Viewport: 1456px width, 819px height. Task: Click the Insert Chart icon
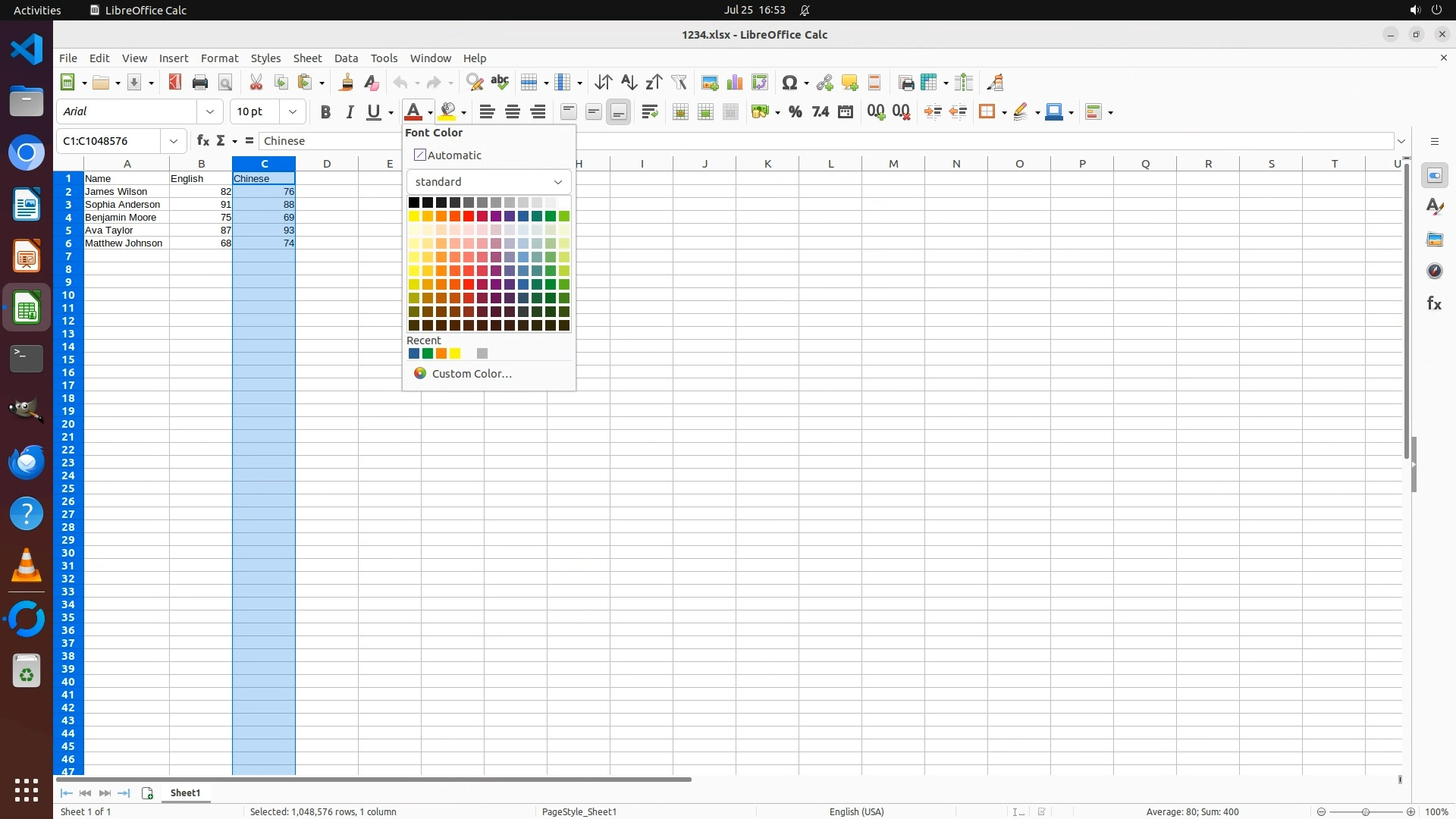click(x=734, y=83)
